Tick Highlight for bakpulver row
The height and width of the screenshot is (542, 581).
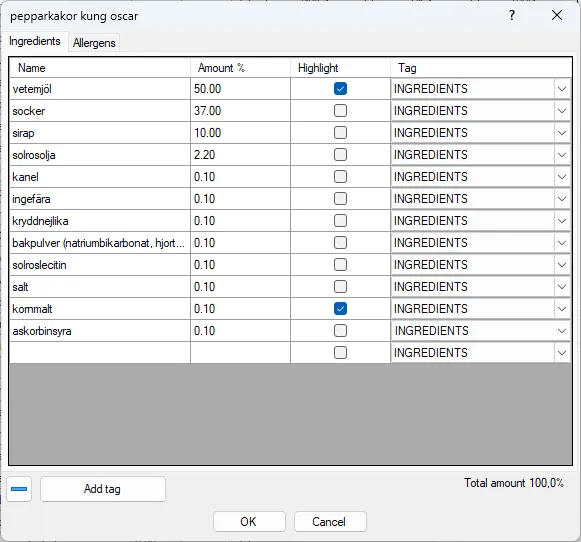click(x=340, y=242)
